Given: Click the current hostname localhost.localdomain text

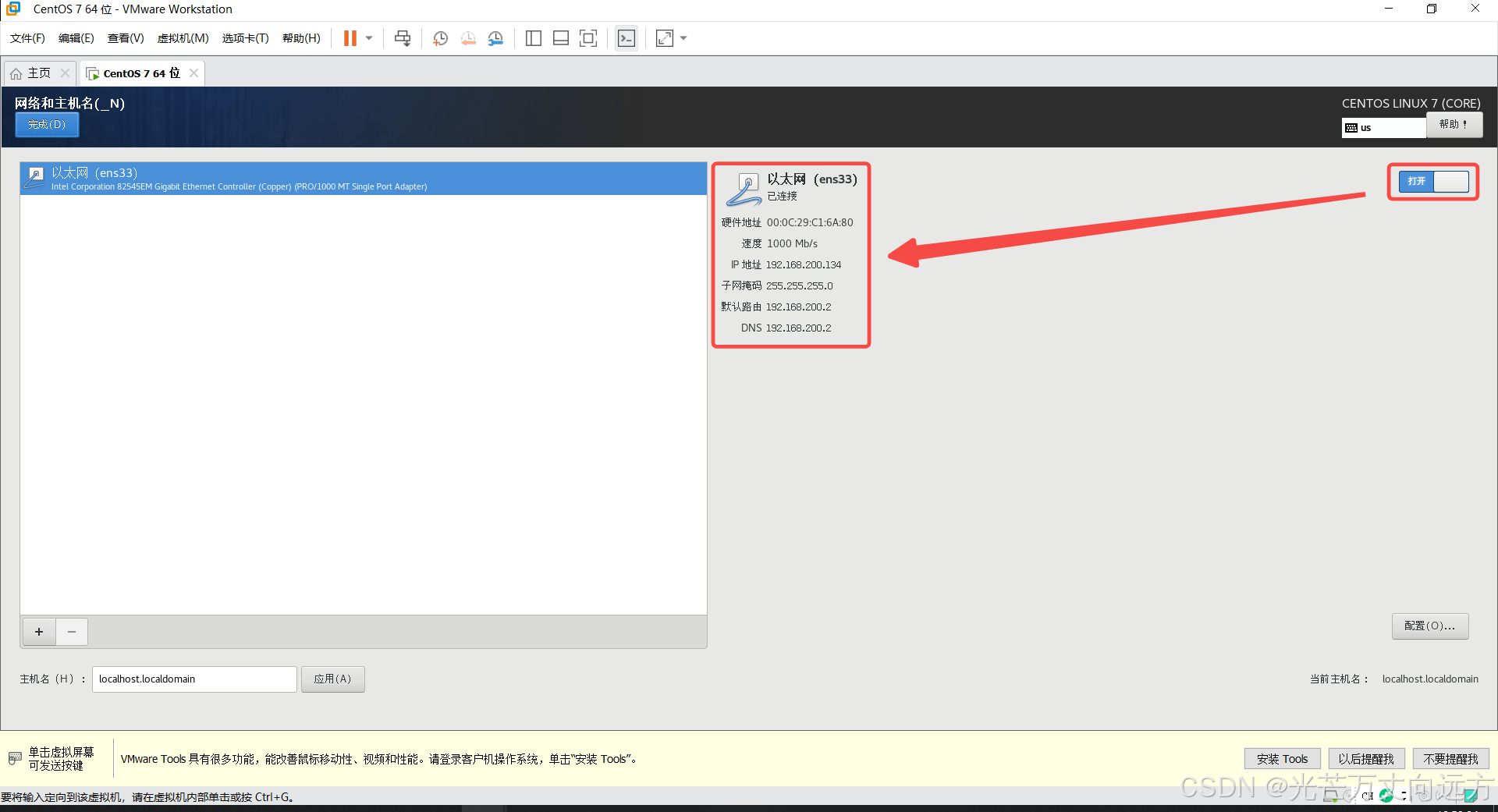Looking at the screenshot, I should [x=1430, y=679].
